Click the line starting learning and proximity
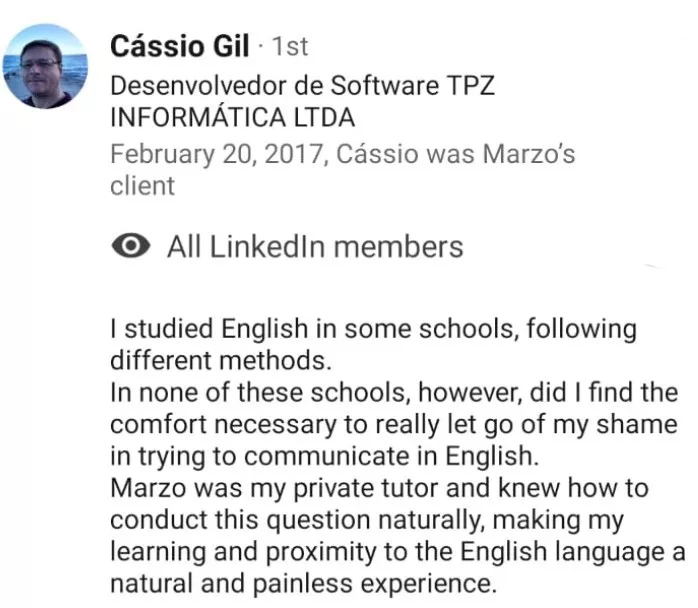This screenshot has height=608, width=698. coord(398,552)
